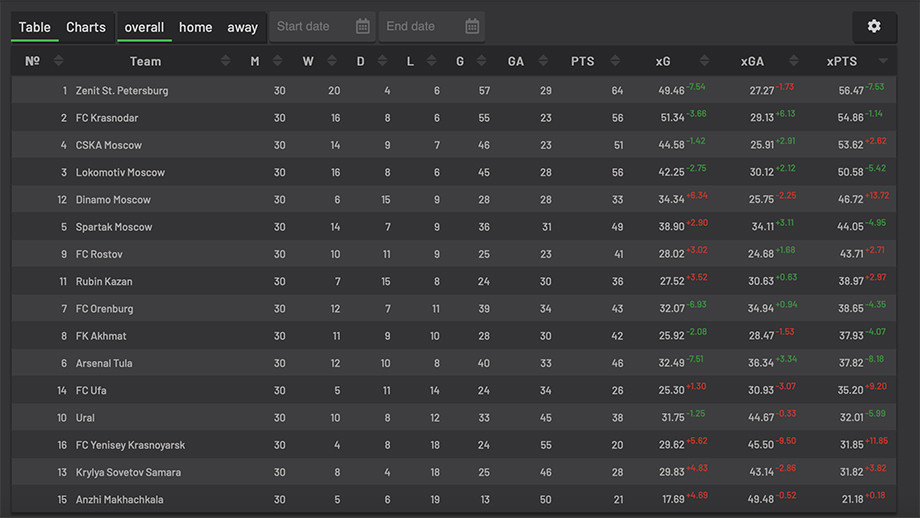
Task: Select the away matches filter
Action: click(x=242, y=28)
